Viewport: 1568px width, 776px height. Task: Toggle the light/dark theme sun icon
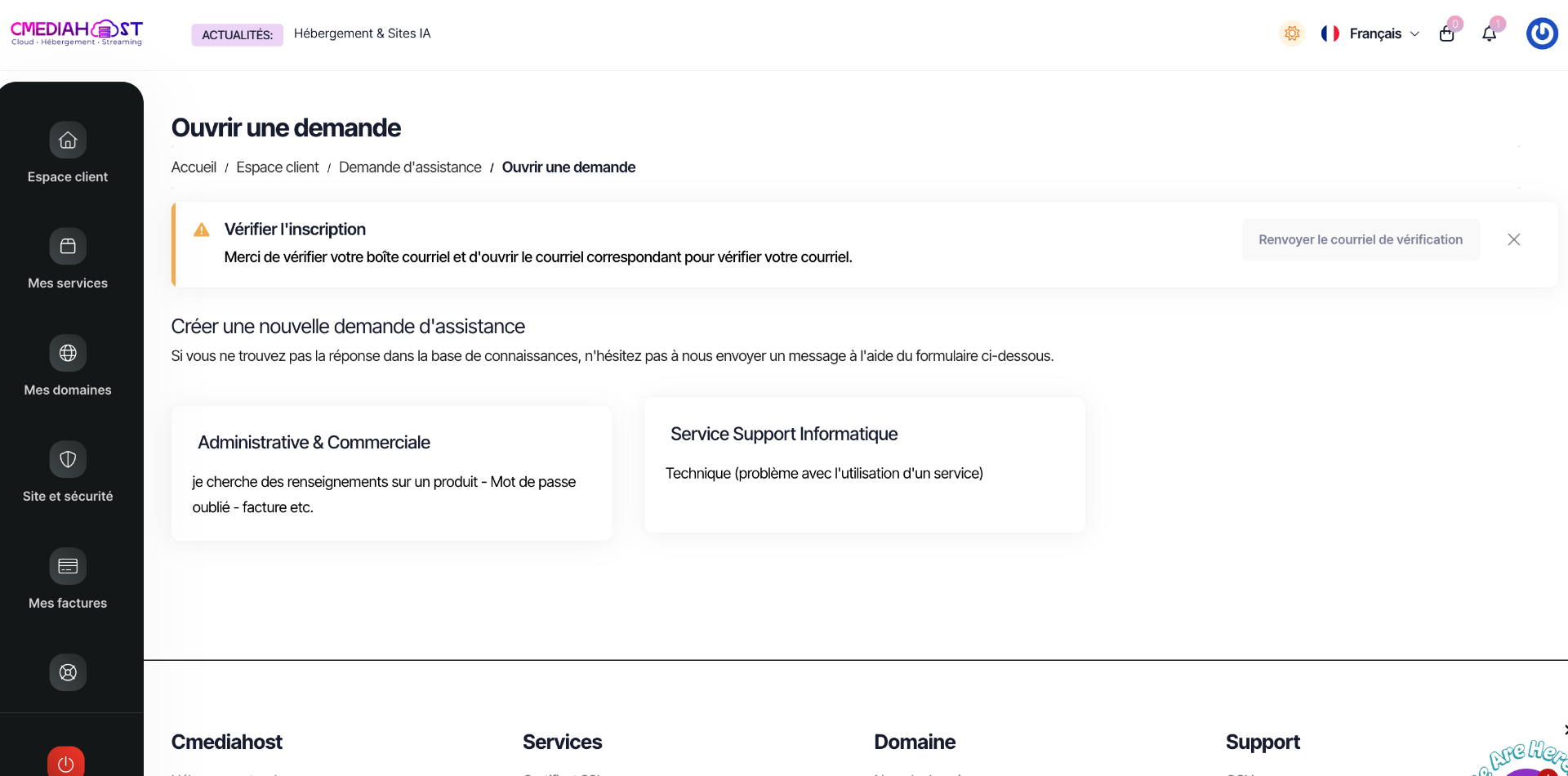click(x=1292, y=33)
